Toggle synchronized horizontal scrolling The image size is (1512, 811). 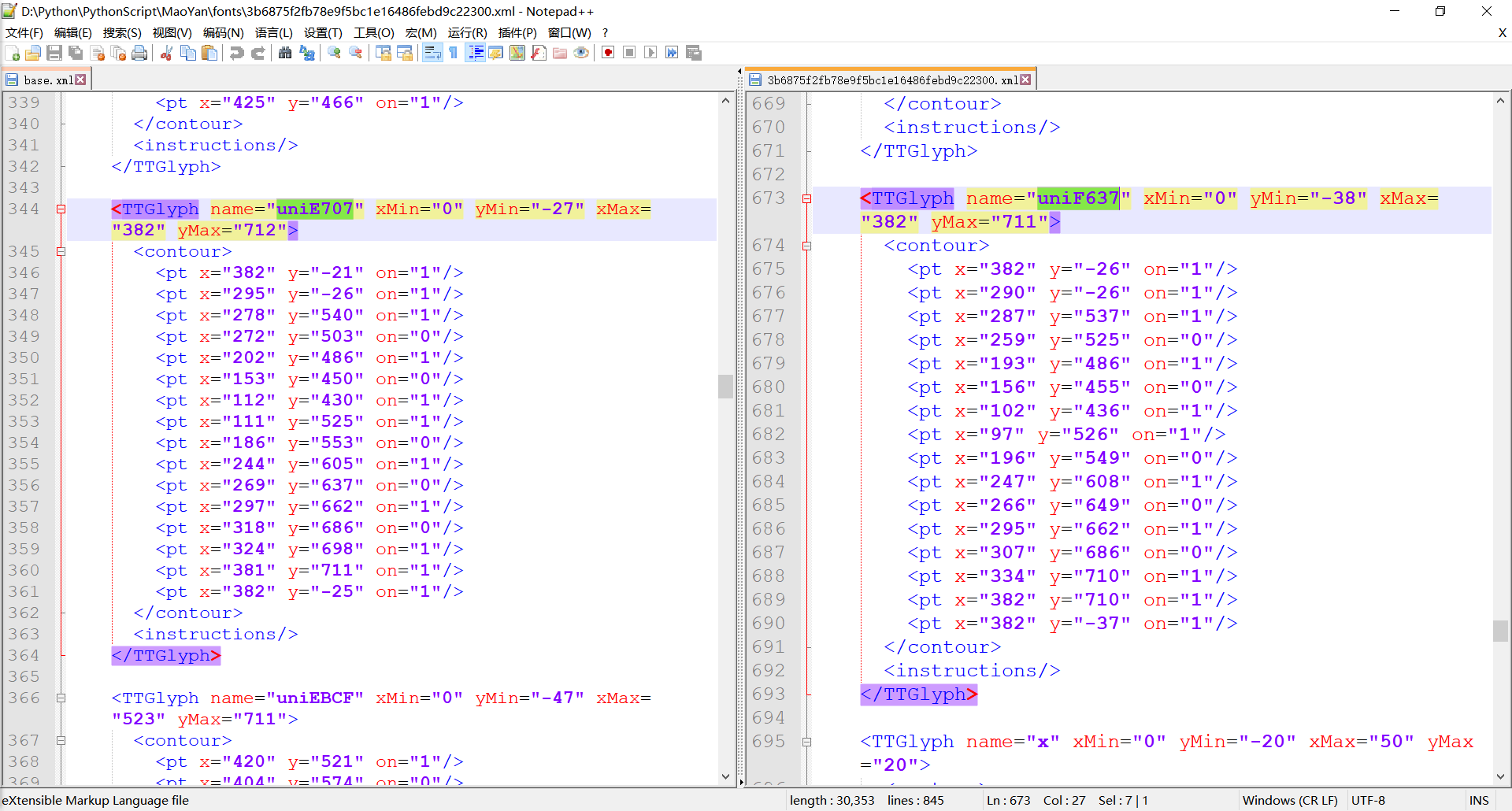point(405,54)
